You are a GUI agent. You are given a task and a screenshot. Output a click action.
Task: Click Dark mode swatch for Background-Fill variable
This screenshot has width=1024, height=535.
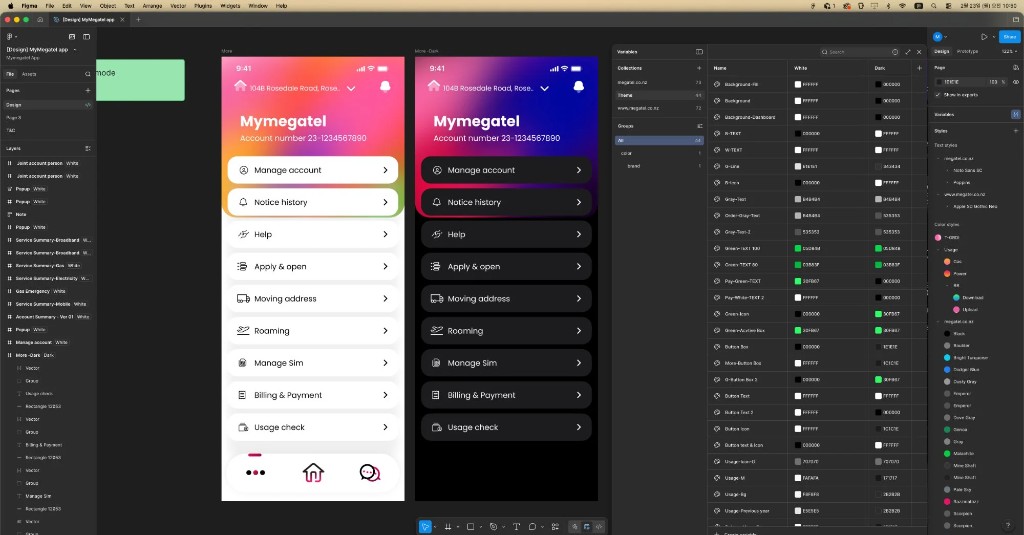click(878, 84)
